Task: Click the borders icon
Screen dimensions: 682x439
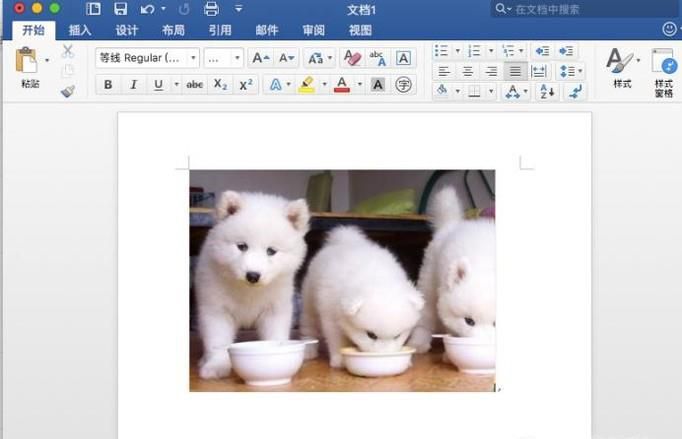Action: pos(475,91)
